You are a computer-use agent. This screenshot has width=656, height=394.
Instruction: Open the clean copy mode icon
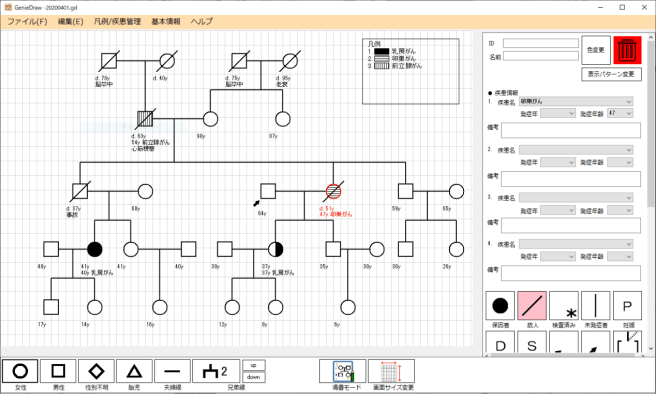(x=343, y=371)
